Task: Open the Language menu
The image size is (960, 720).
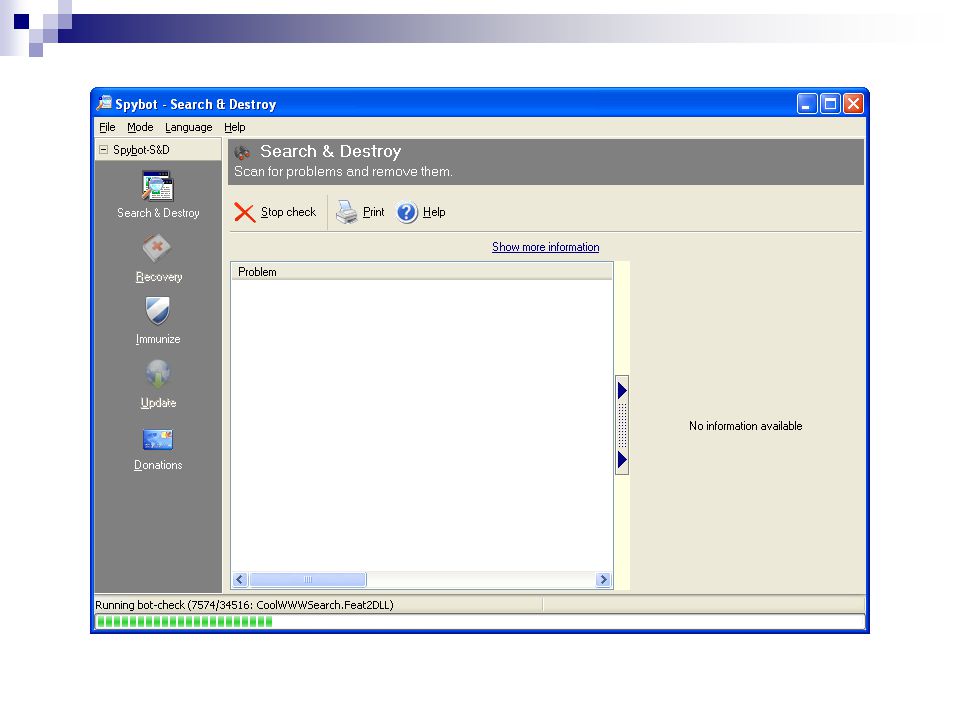Action: point(189,127)
